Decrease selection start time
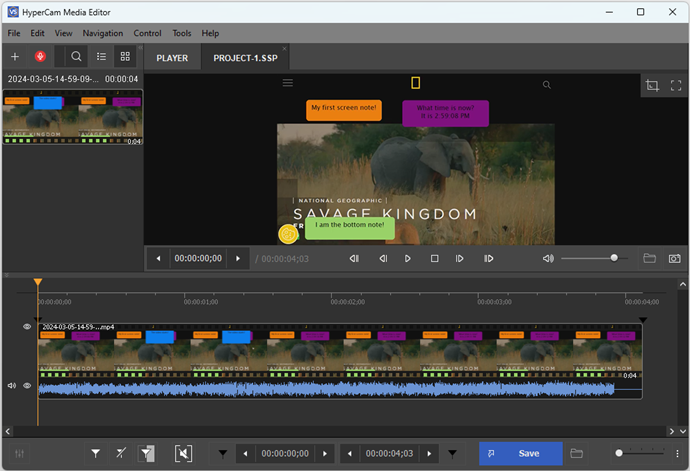The width and height of the screenshot is (690, 471). [x=245, y=453]
